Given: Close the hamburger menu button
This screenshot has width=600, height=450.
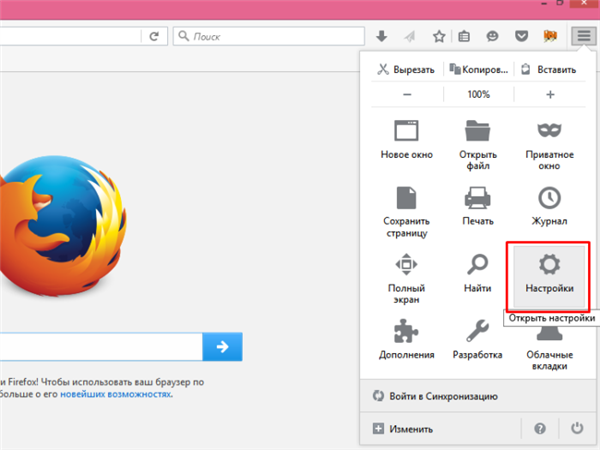Looking at the screenshot, I should 584,36.
